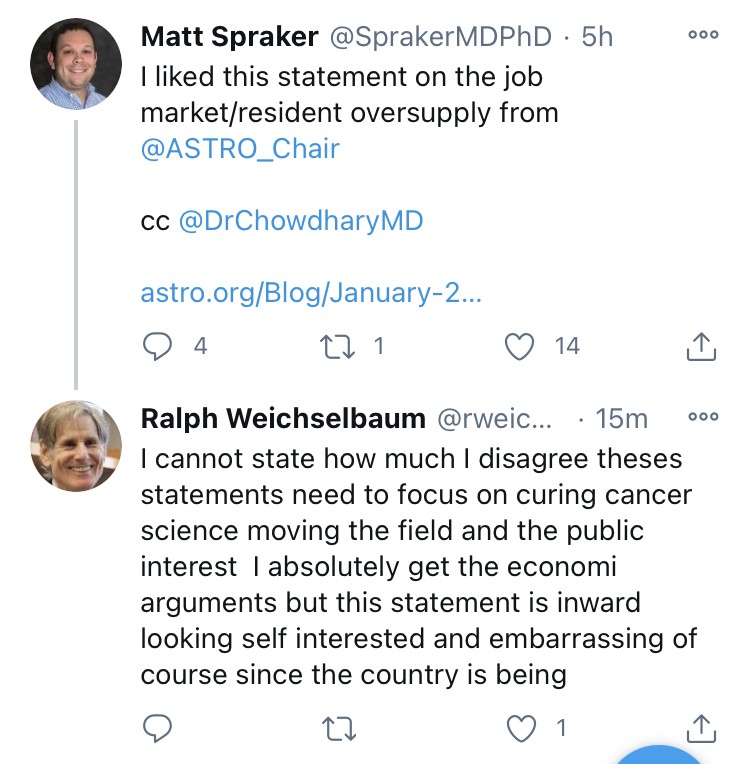View Matt Spraker's profile picture
Viewport: 750px width, 764px height.
point(76,63)
